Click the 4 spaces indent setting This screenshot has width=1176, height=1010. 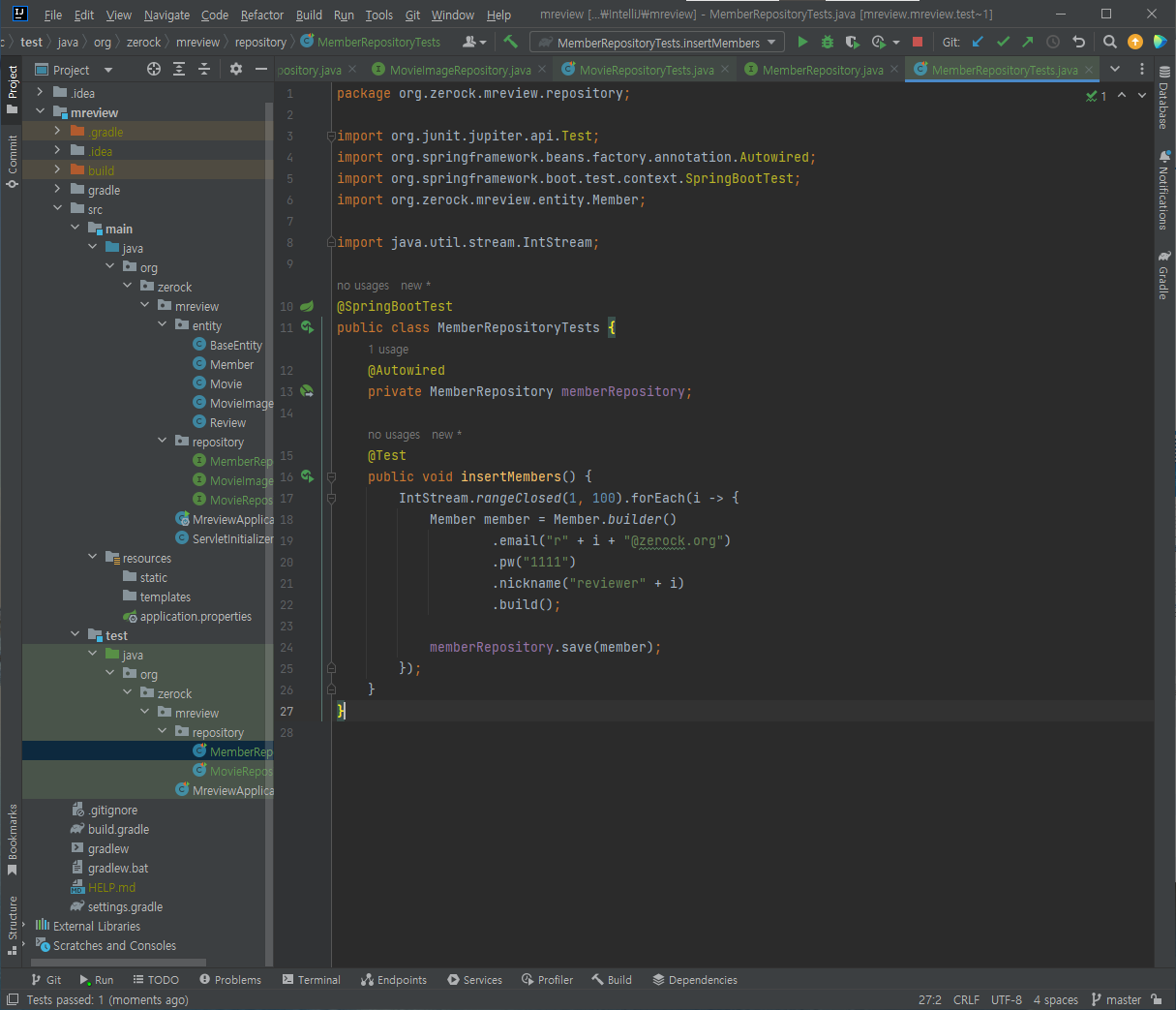[1056, 999]
